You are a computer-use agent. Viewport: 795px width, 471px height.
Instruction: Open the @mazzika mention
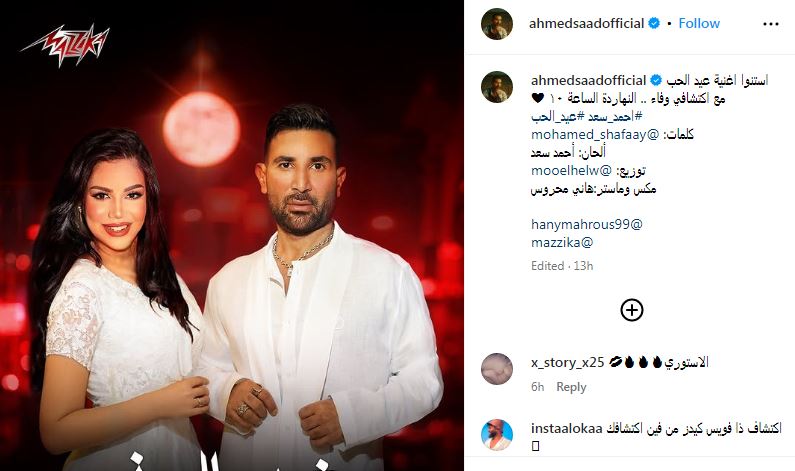562,242
